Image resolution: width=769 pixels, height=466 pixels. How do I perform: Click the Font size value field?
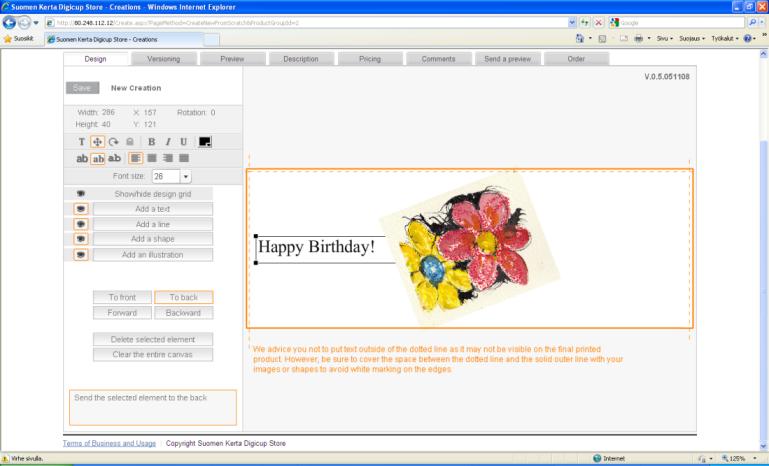coord(166,176)
